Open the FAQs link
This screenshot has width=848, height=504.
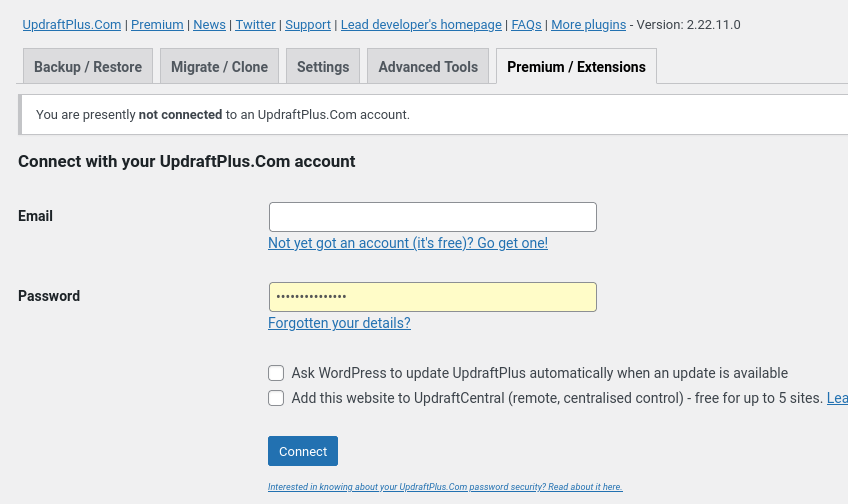526,24
